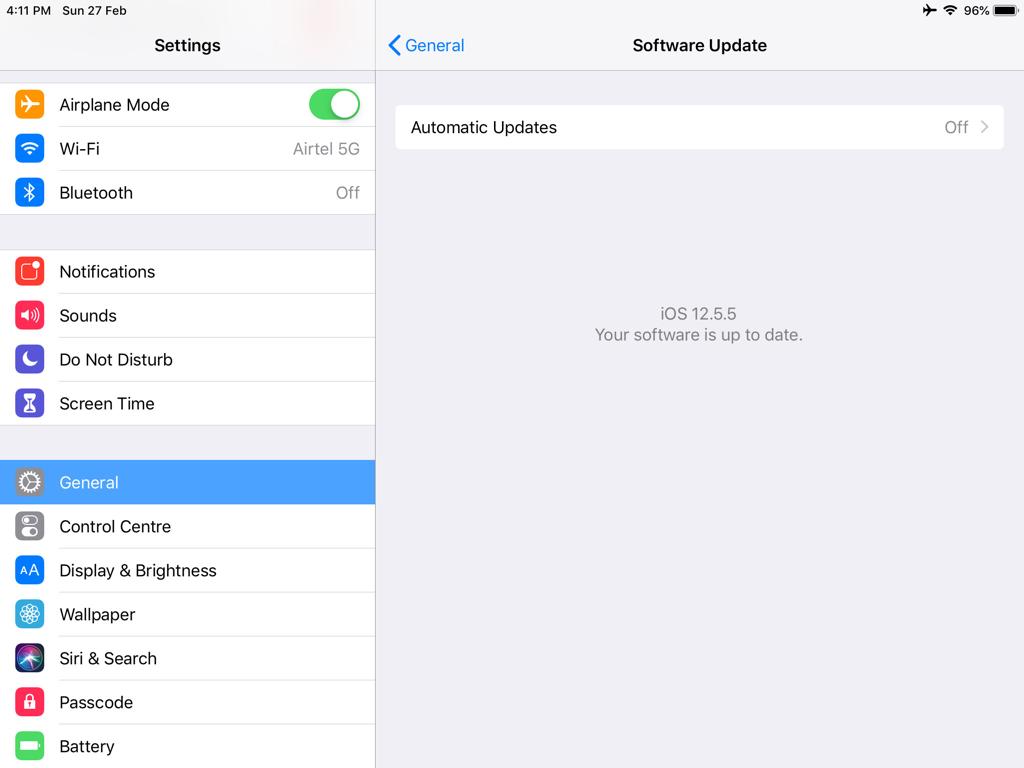Select General in the settings sidebar

pos(187,482)
